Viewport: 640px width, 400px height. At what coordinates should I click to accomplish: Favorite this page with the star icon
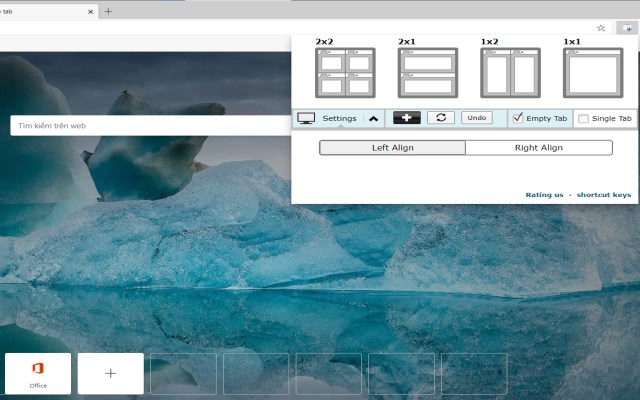pyautogui.click(x=601, y=28)
